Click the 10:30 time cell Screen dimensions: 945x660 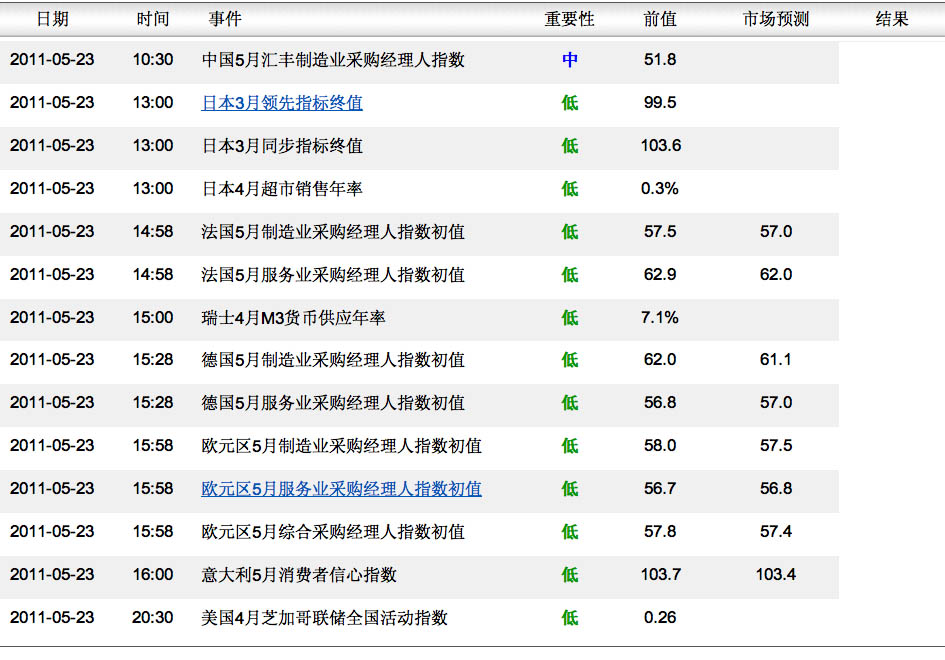(x=152, y=60)
